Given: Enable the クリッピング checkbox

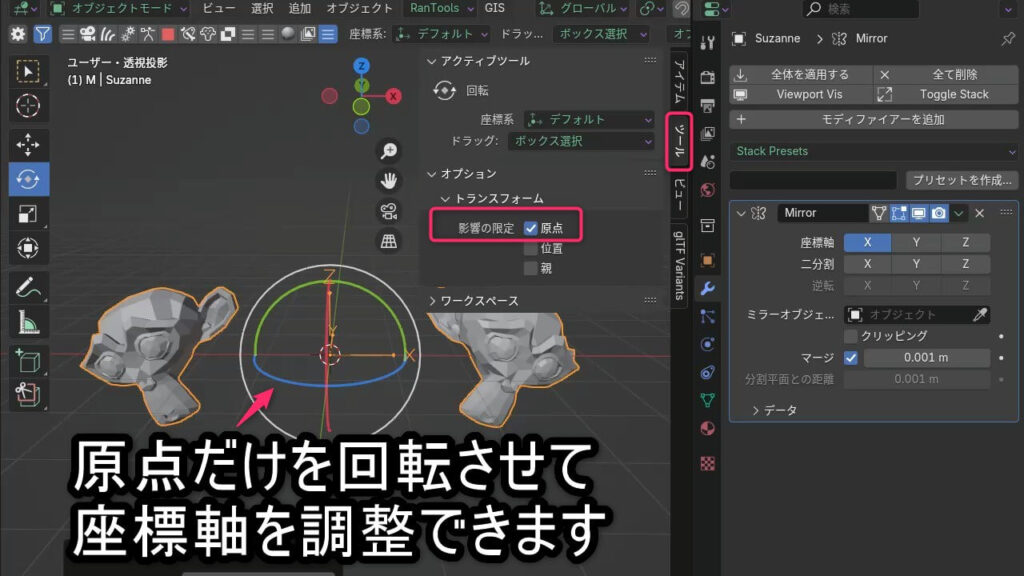Looking at the screenshot, I should pos(851,336).
